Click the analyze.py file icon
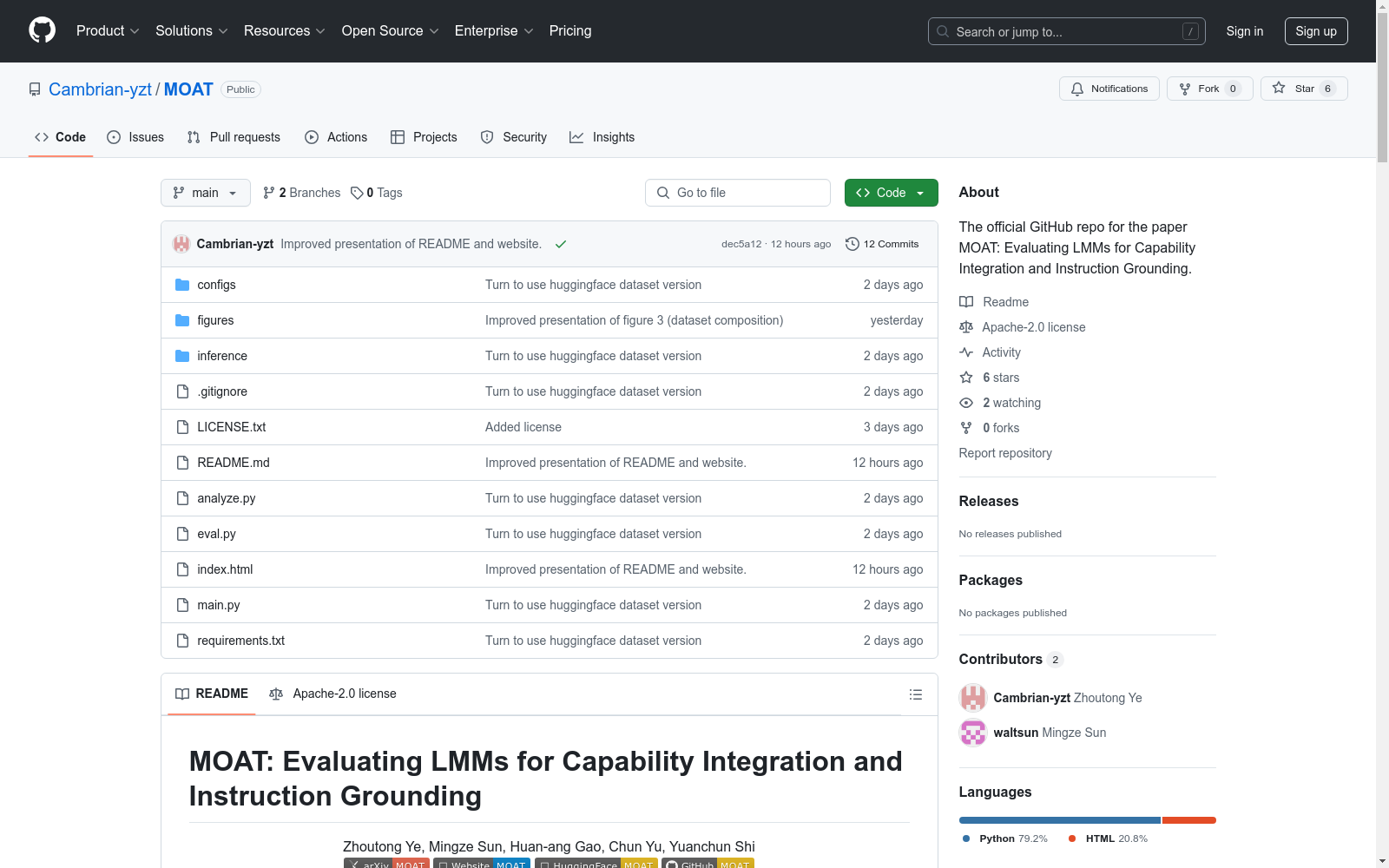 click(x=182, y=498)
